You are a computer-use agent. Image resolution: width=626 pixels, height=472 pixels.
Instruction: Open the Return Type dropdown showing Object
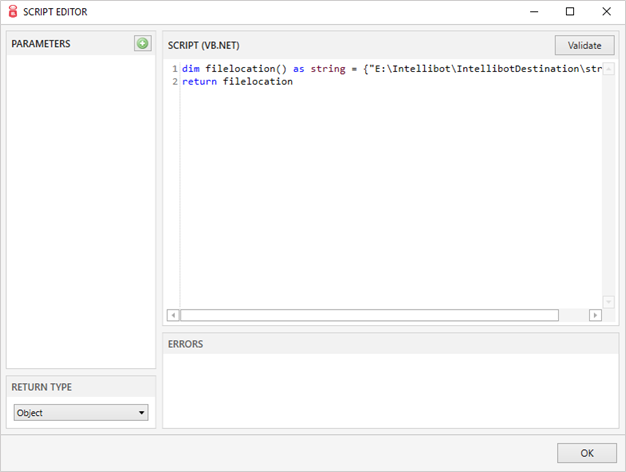(x=81, y=413)
